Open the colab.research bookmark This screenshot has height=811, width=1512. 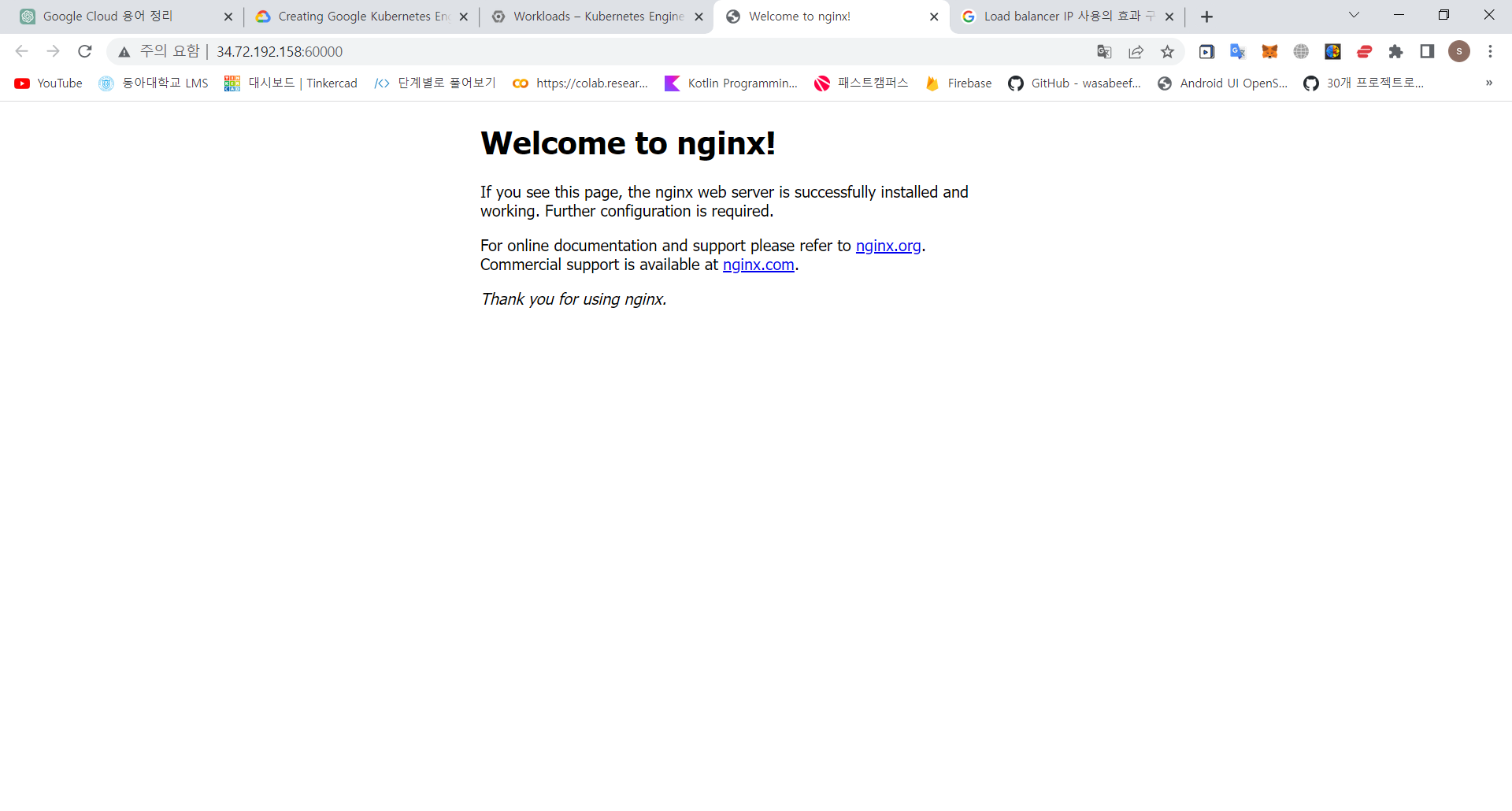coord(580,83)
